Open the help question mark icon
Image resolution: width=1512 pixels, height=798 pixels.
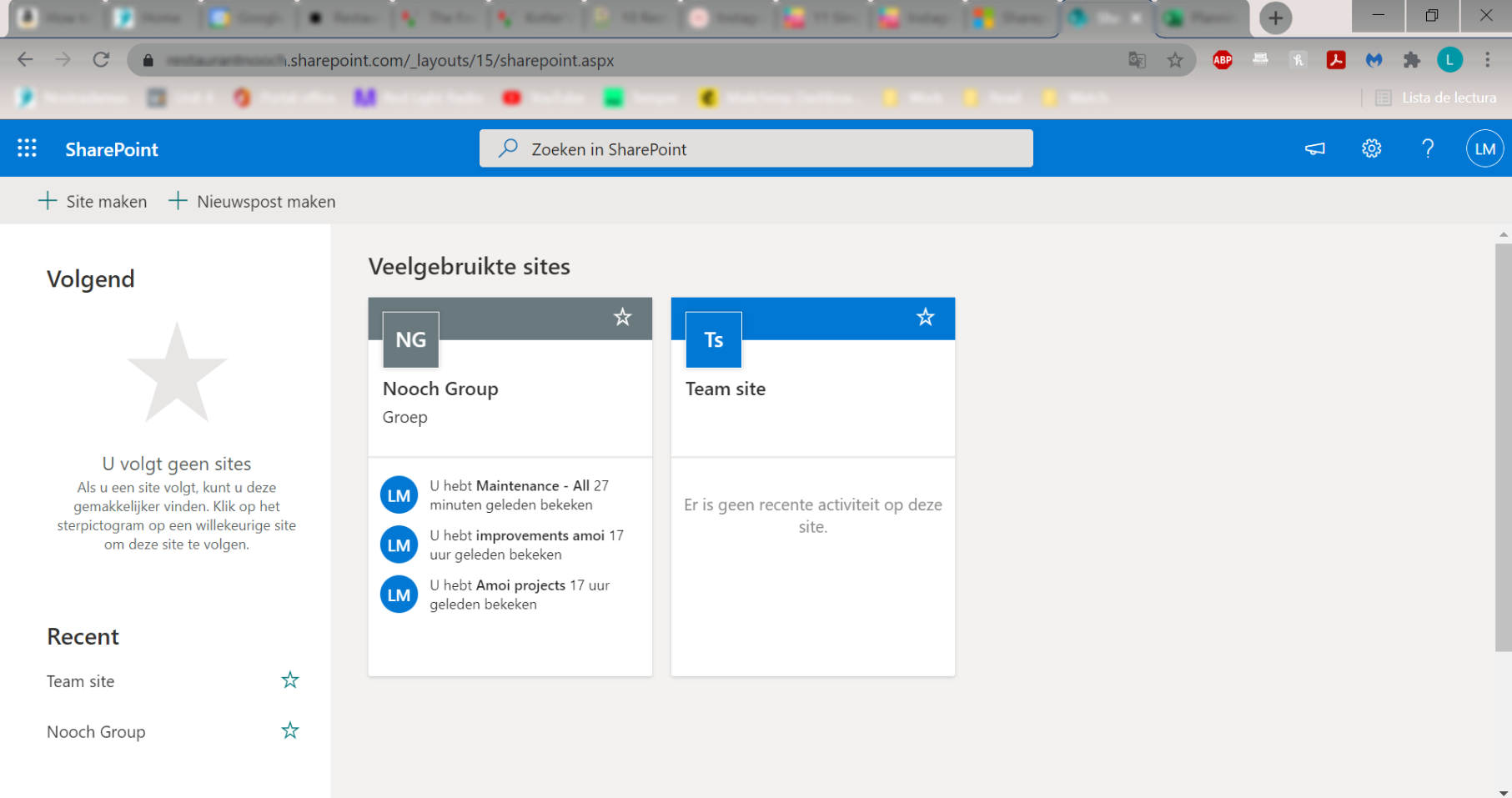(1428, 148)
